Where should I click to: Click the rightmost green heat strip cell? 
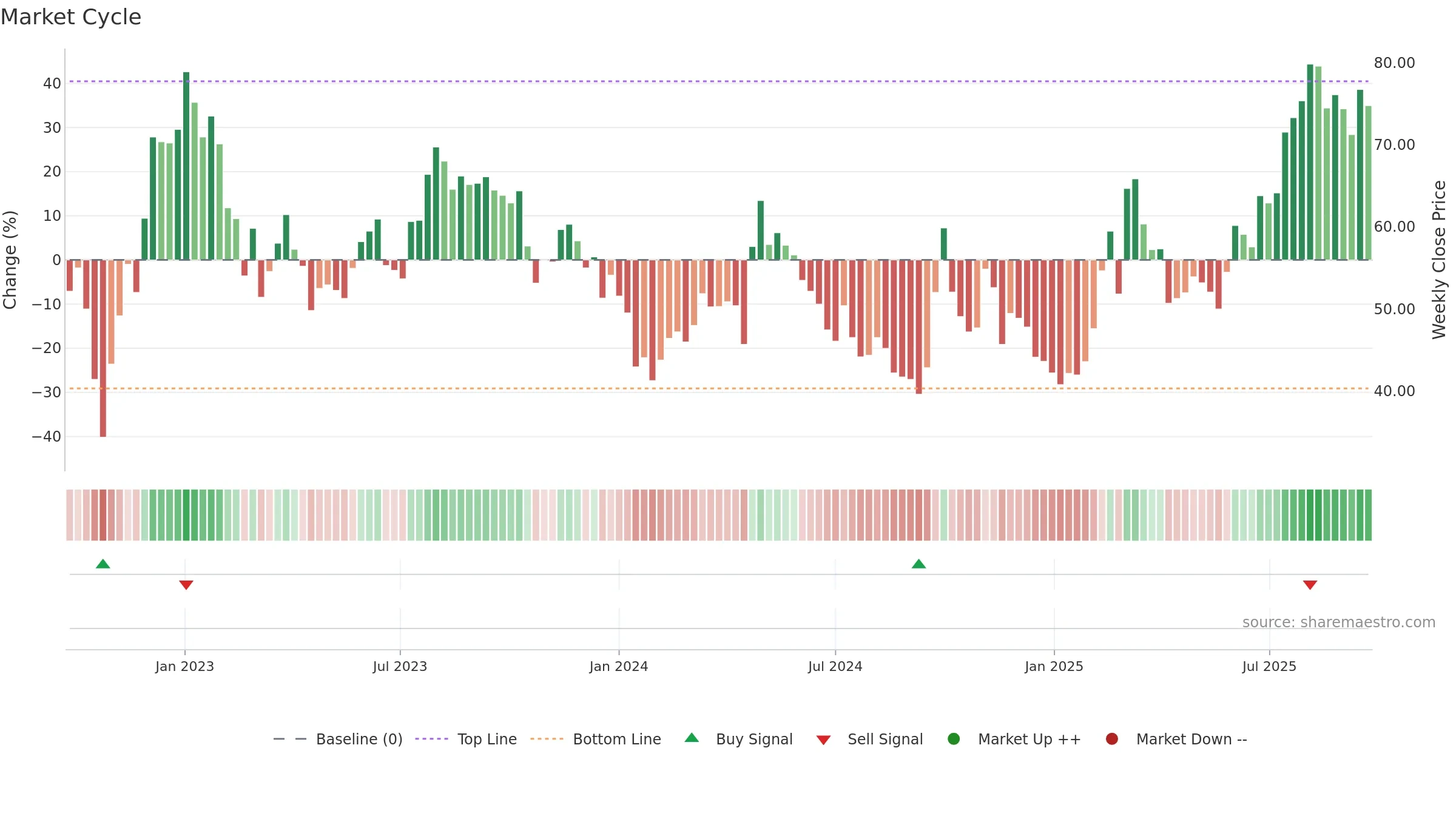click(x=1368, y=515)
